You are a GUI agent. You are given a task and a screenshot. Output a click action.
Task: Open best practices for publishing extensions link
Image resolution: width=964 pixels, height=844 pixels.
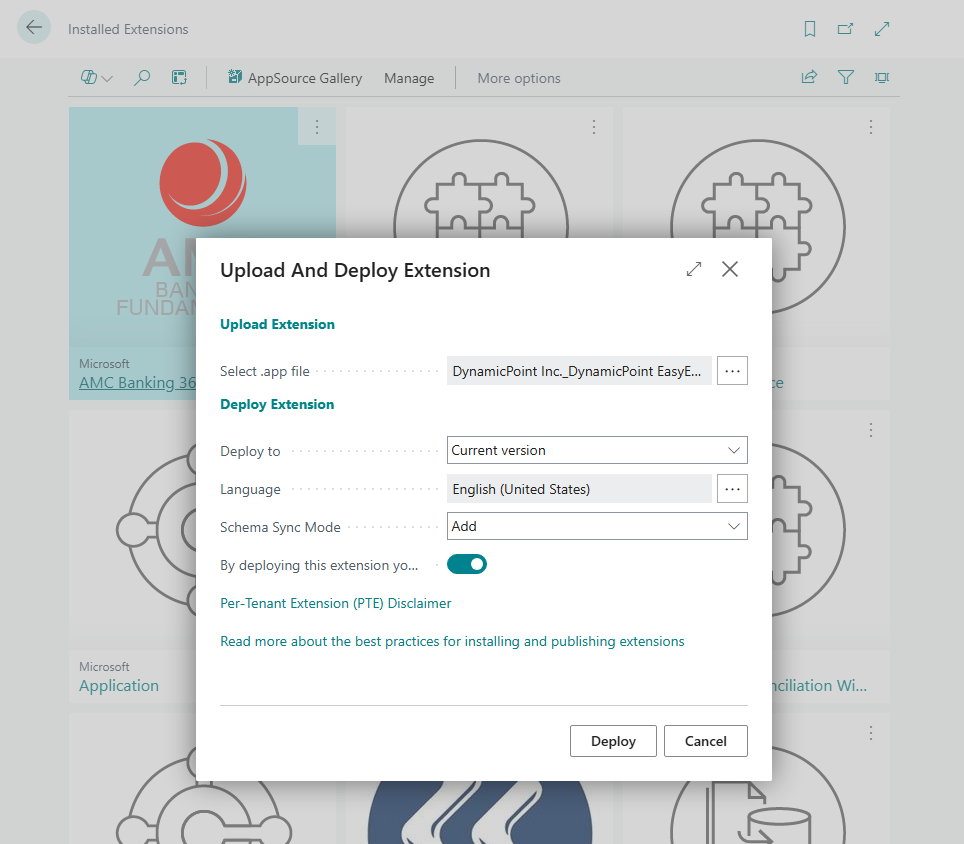[x=452, y=641]
